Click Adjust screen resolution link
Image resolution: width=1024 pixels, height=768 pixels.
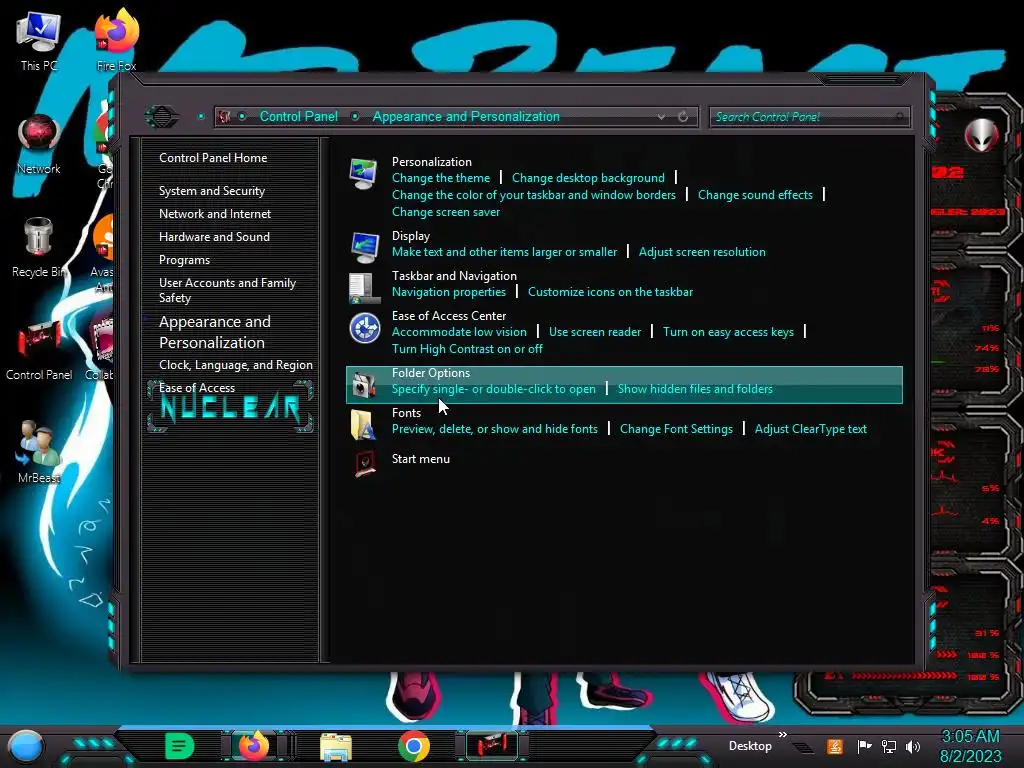pos(702,251)
